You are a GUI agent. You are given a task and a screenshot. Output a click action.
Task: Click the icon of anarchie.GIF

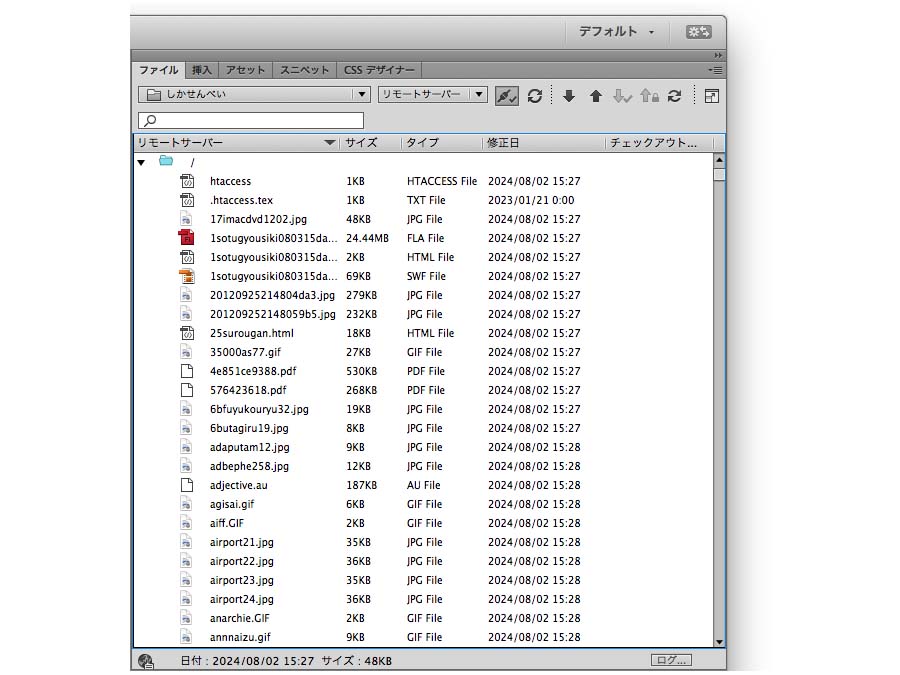[187, 618]
